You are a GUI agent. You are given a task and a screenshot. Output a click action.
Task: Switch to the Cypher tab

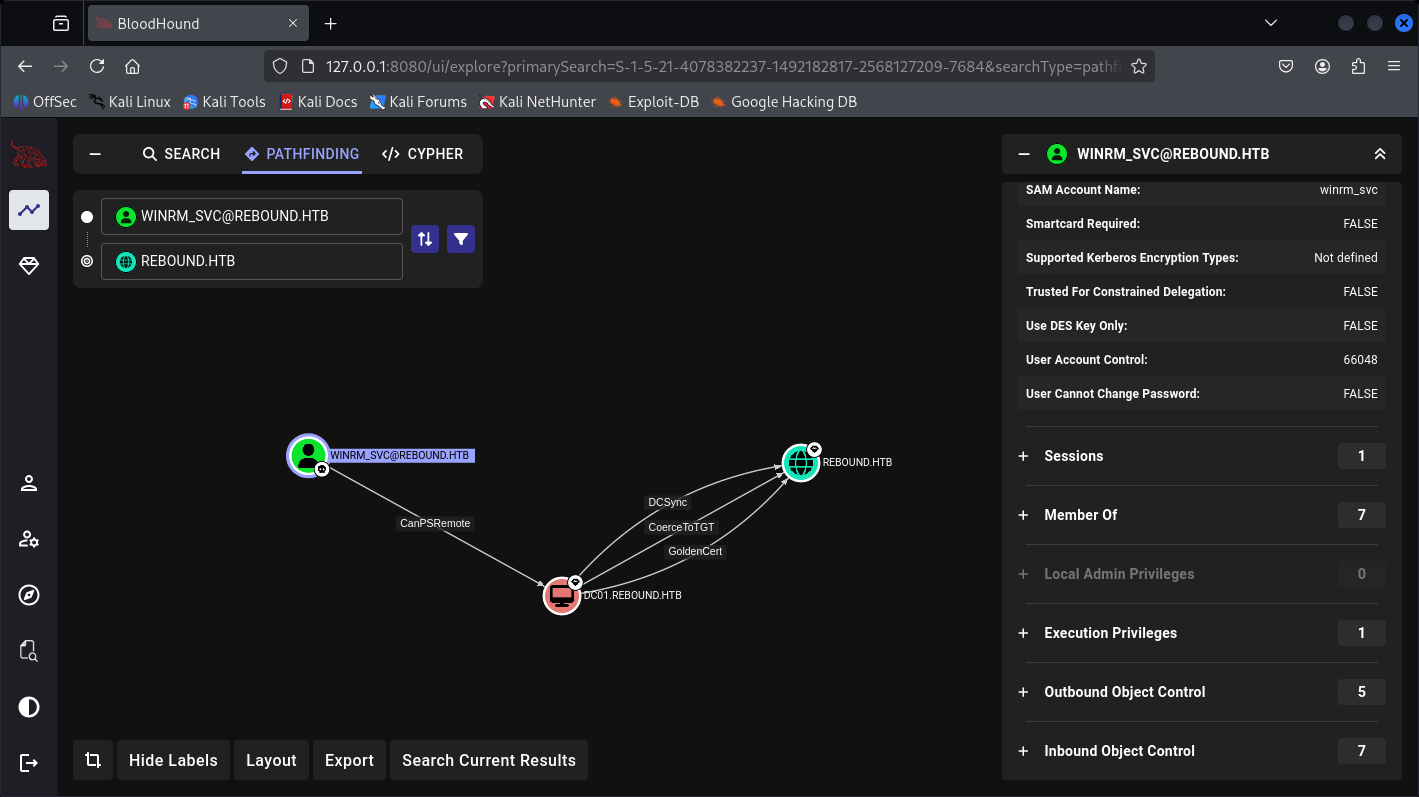423,154
